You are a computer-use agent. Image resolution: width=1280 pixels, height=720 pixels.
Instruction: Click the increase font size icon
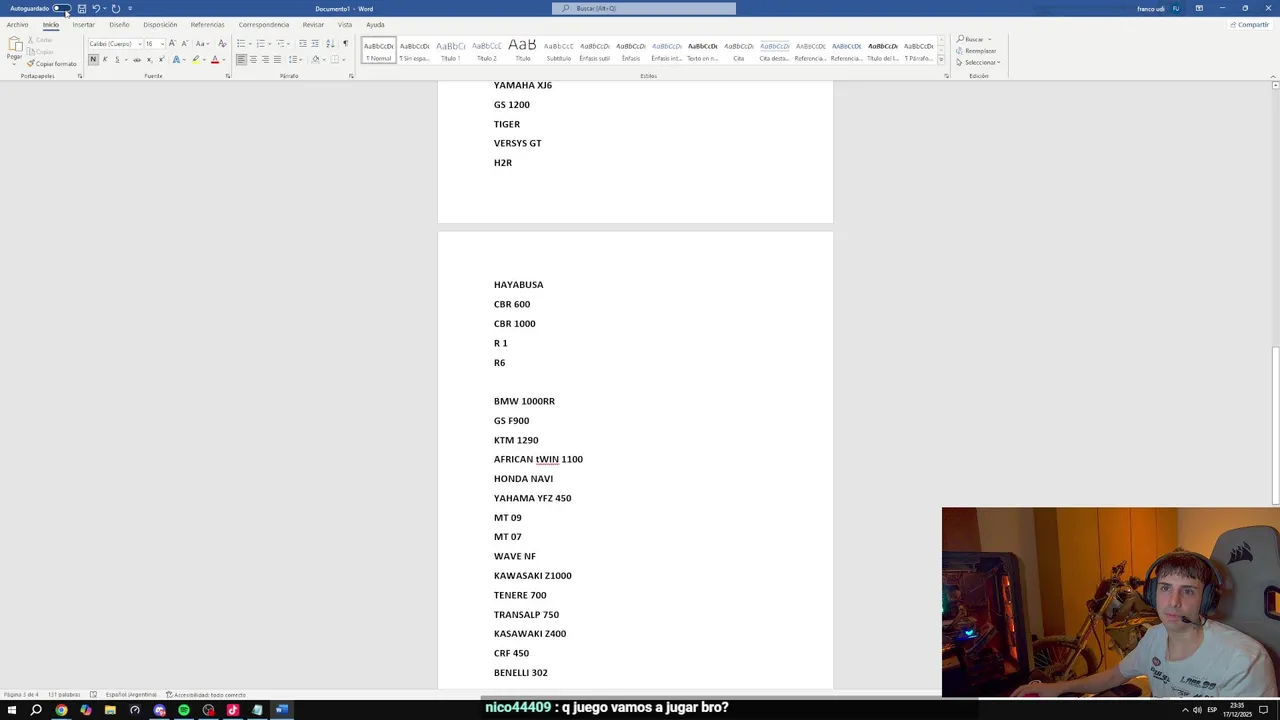pyautogui.click(x=172, y=44)
